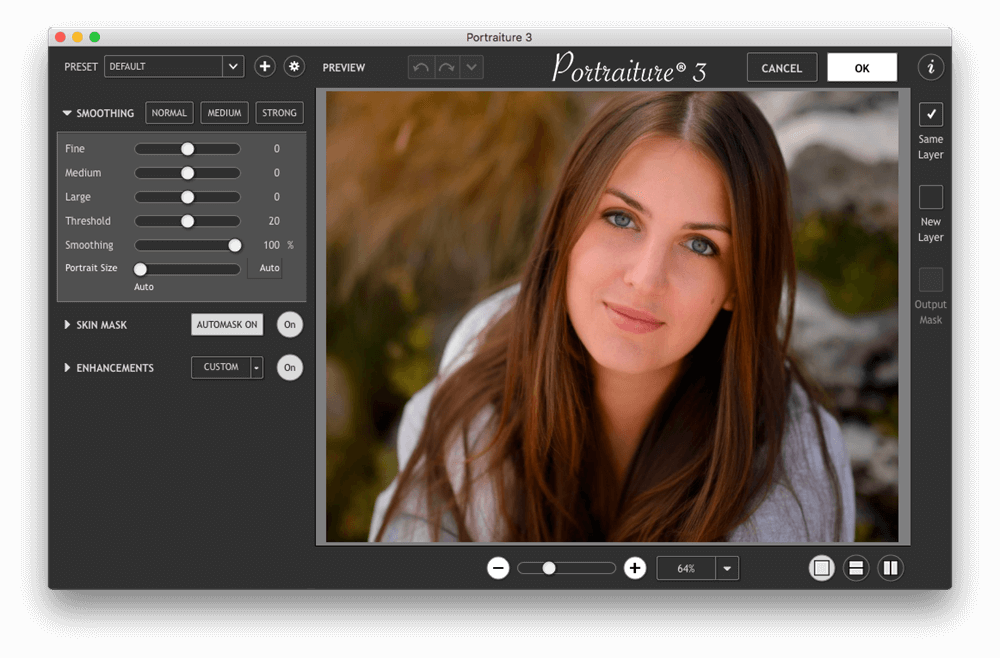1000x658 pixels.
Task: Open preset settings gear icon
Action: tap(294, 67)
